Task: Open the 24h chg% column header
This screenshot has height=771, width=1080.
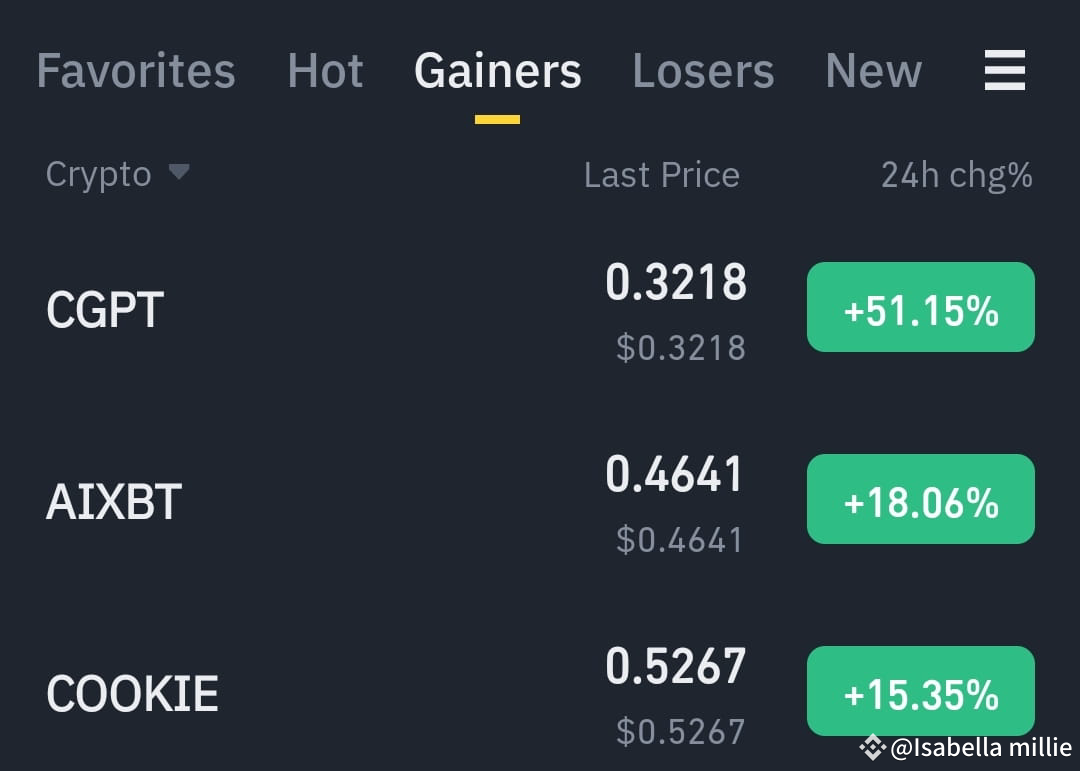Action: (x=956, y=174)
